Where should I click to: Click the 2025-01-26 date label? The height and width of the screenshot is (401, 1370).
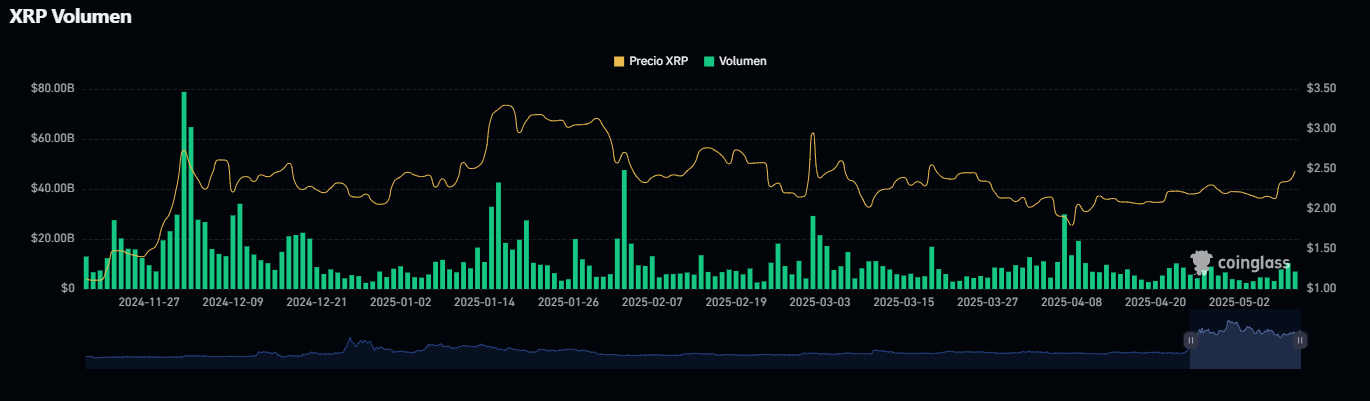click(569, 301)
